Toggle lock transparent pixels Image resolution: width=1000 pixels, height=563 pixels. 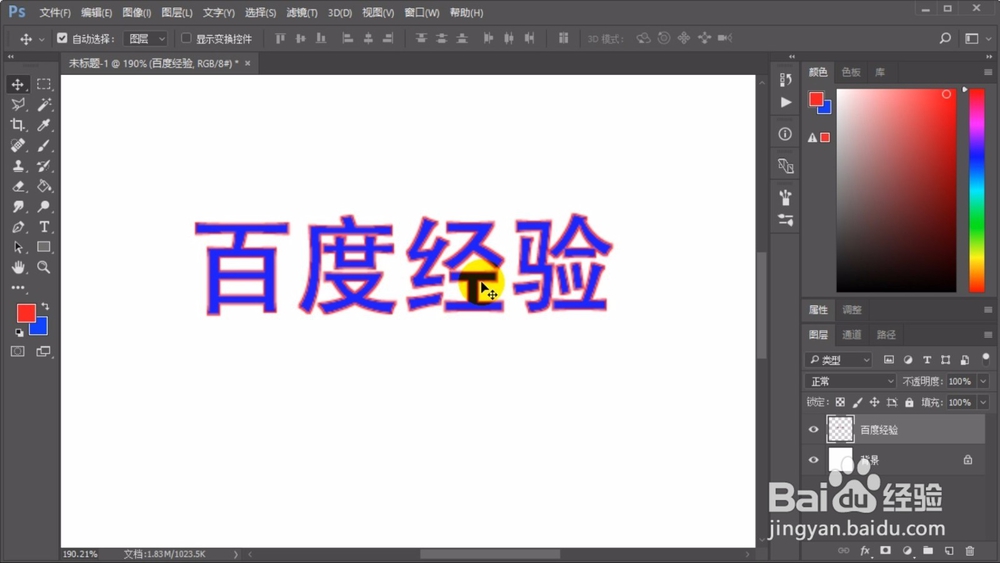click(x=840, y=402)
